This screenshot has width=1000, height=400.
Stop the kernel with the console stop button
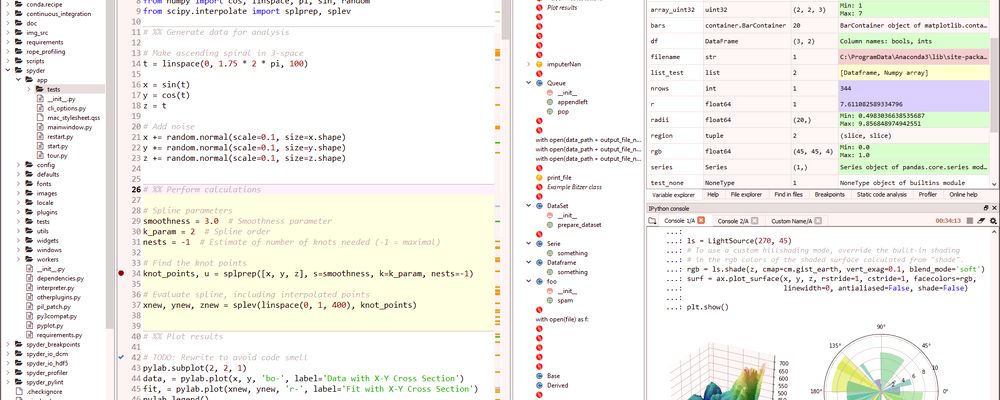coord(970,221)
